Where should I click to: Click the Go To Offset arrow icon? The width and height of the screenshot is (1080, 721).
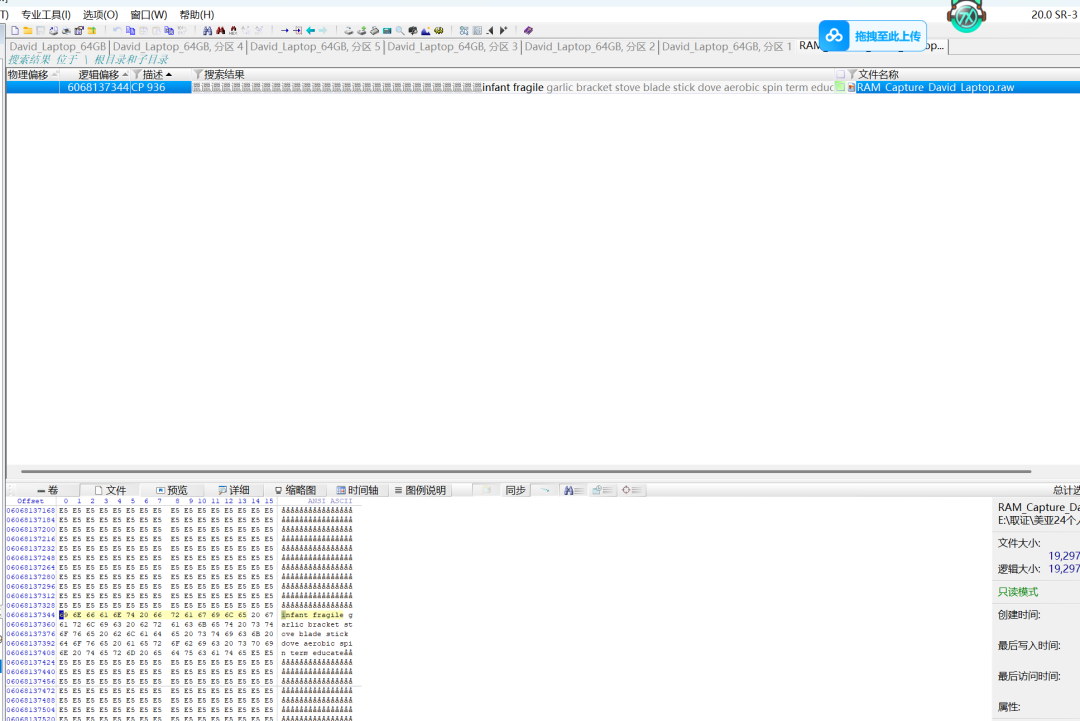point(284,30)
